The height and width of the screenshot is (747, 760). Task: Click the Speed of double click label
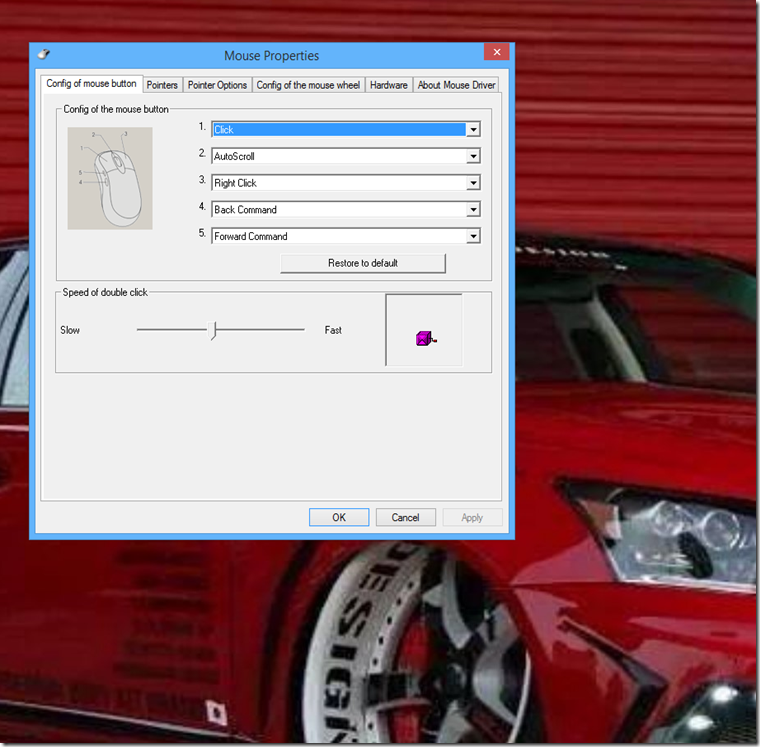pos(105,292)
